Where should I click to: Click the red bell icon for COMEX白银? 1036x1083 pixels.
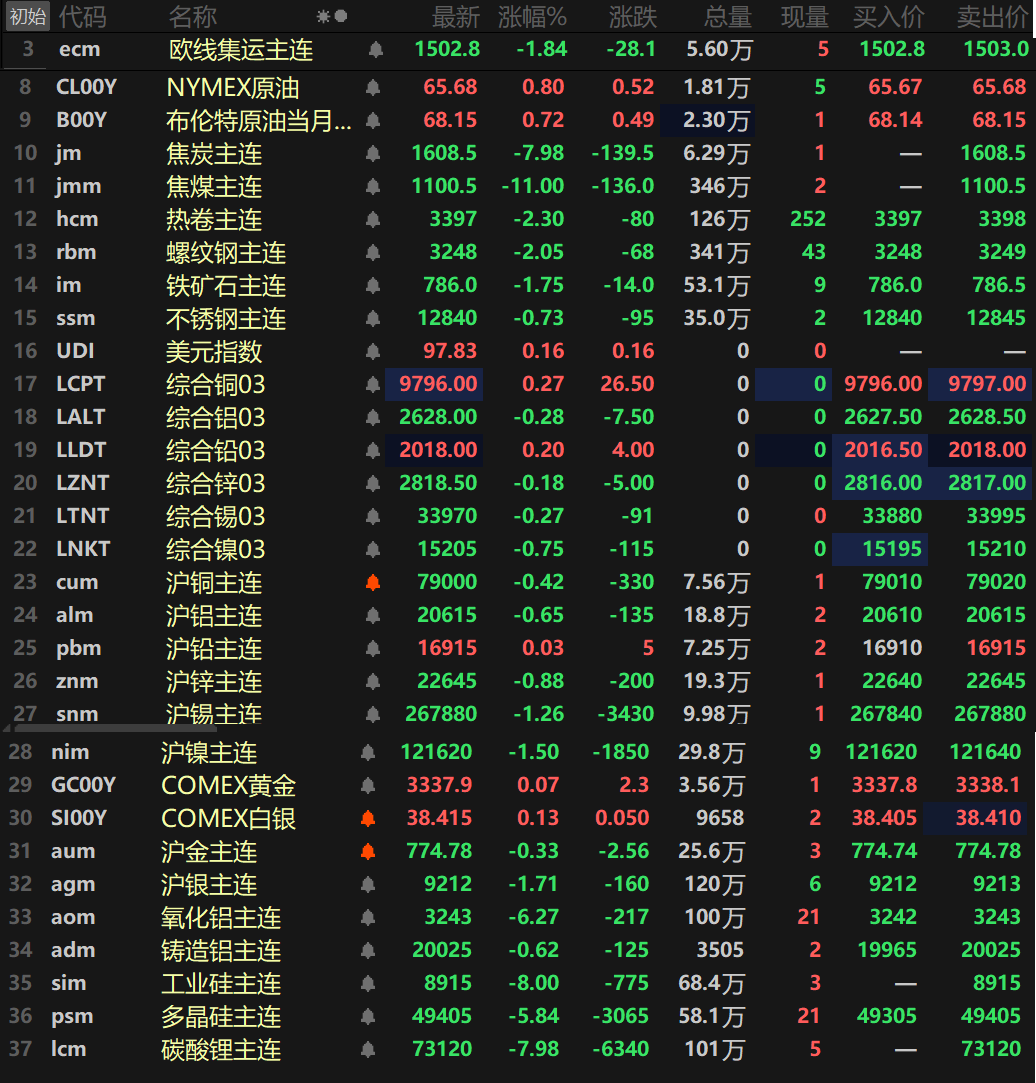[368, 819]
